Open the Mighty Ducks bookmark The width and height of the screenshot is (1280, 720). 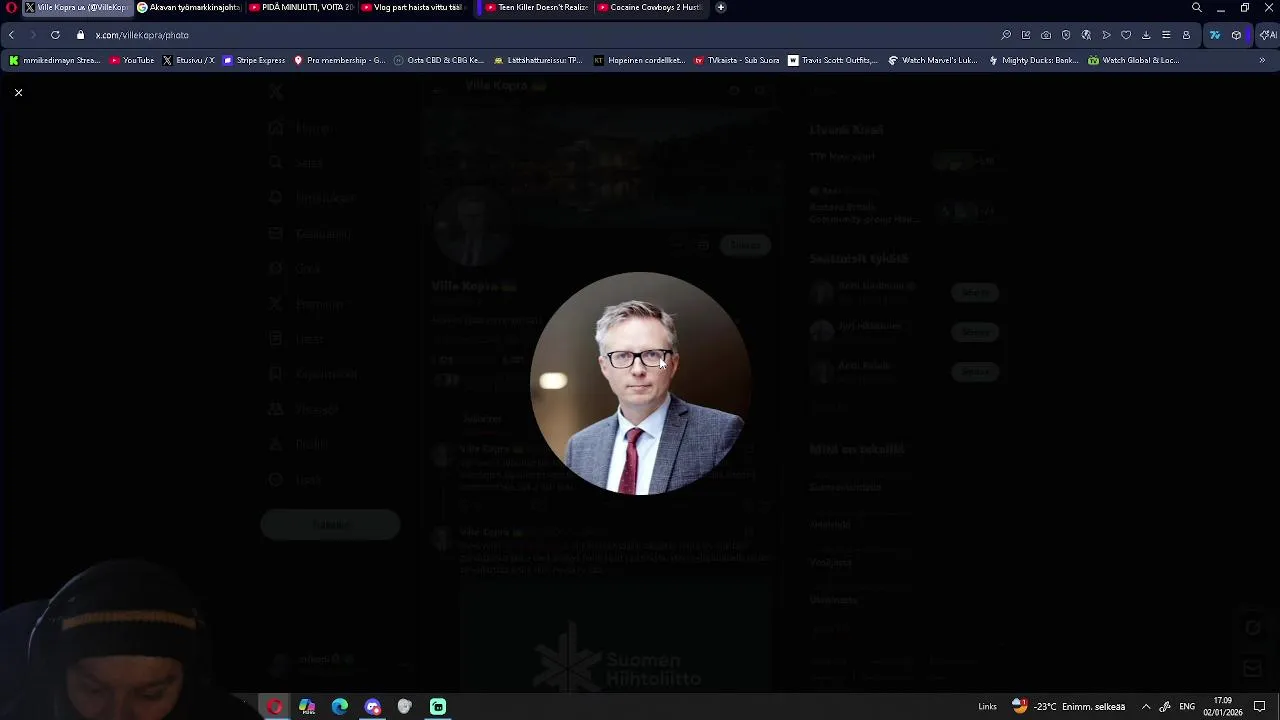click(x=1033, y=60)
